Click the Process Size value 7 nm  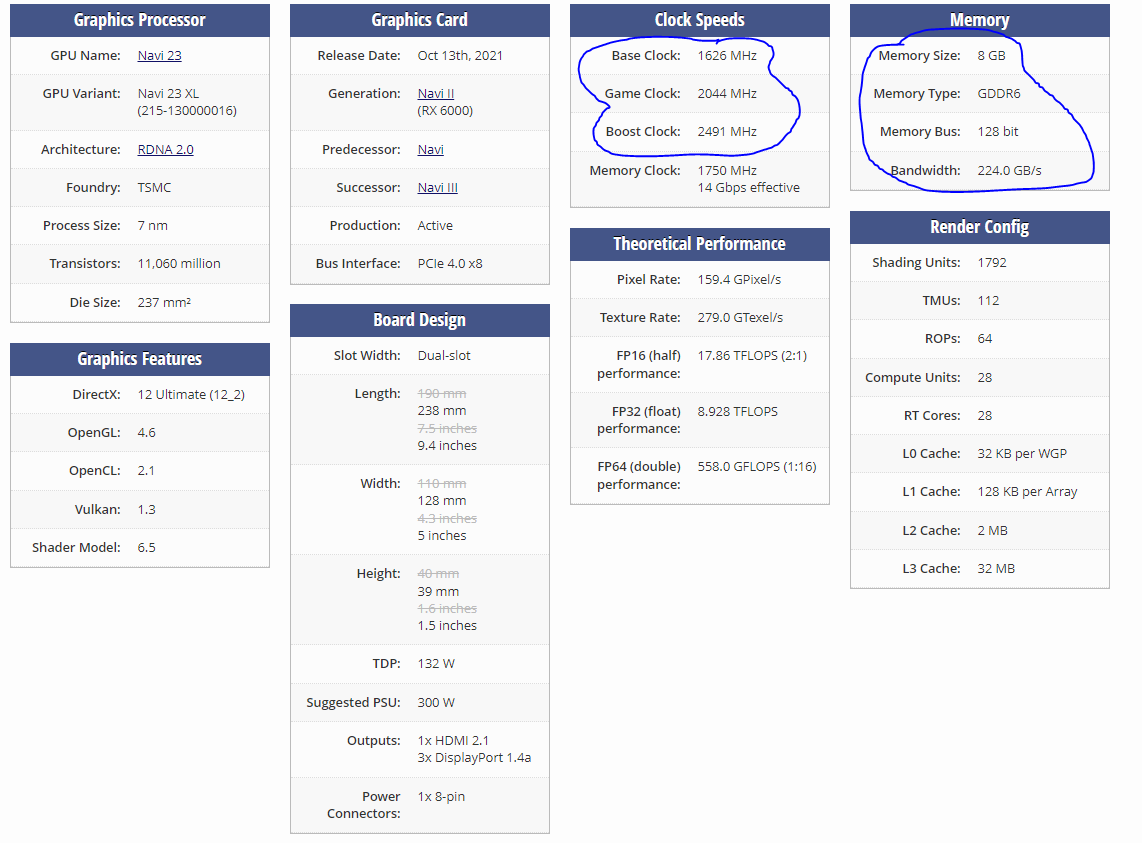point(152,225)
